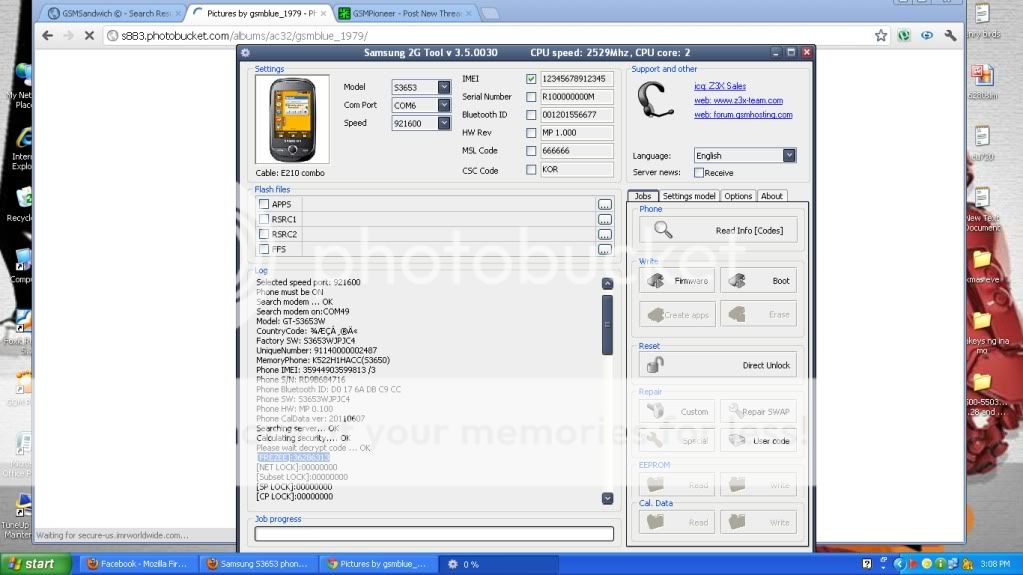
Task: Click the Read Info [Codes] magnifier button
Action: [x=718, y=230]
